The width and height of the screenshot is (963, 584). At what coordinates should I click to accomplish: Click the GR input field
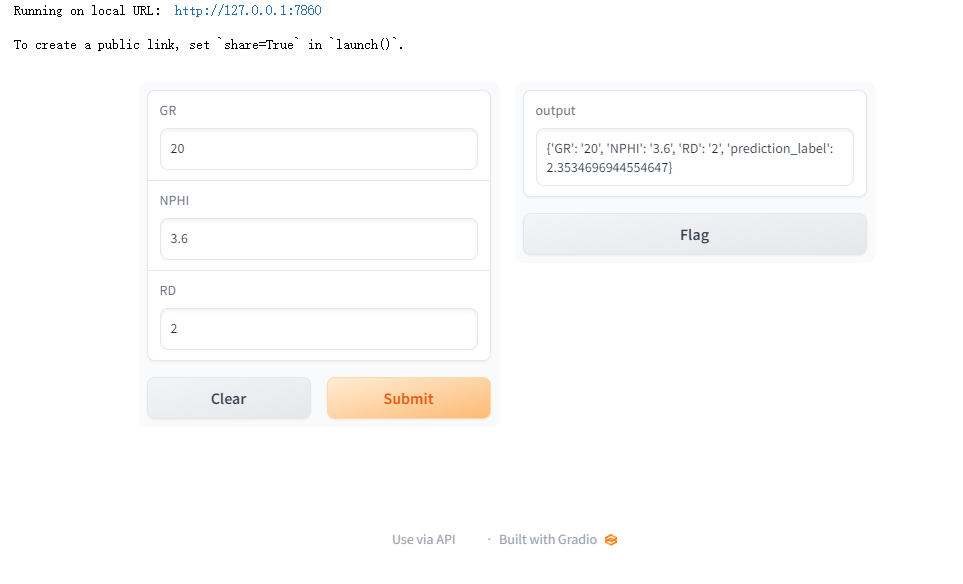(x=319, y=149)
